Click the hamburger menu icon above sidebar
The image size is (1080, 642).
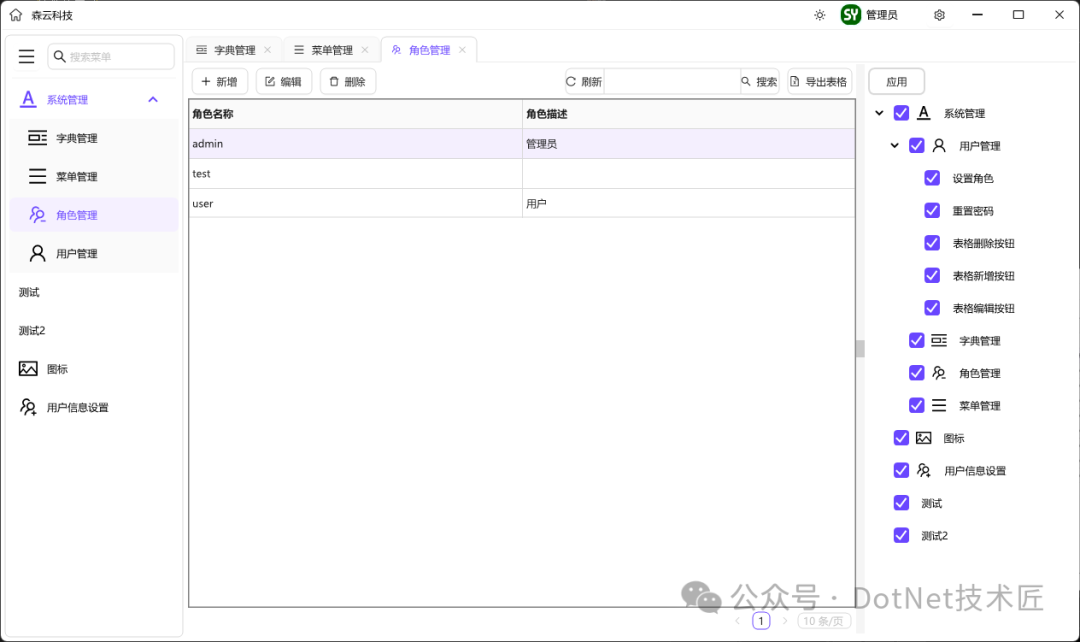point(26,56)
